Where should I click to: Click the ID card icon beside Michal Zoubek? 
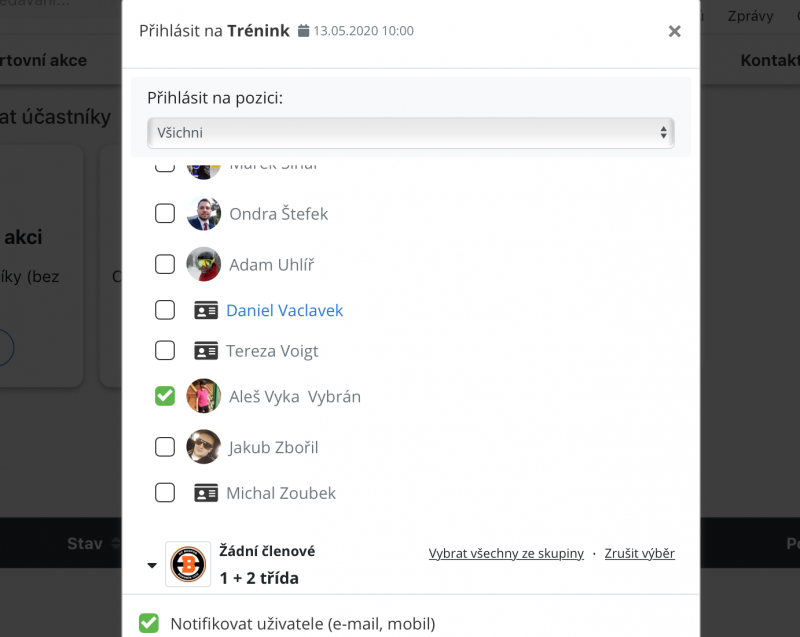pos(206,493)
